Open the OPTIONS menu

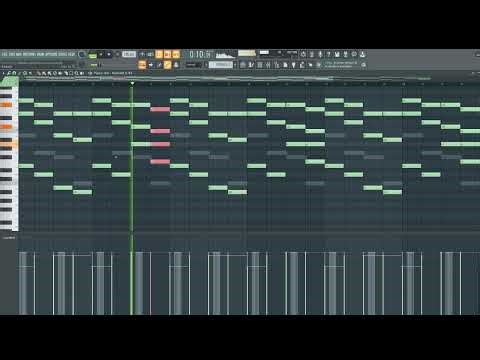[x=51, y=54]
